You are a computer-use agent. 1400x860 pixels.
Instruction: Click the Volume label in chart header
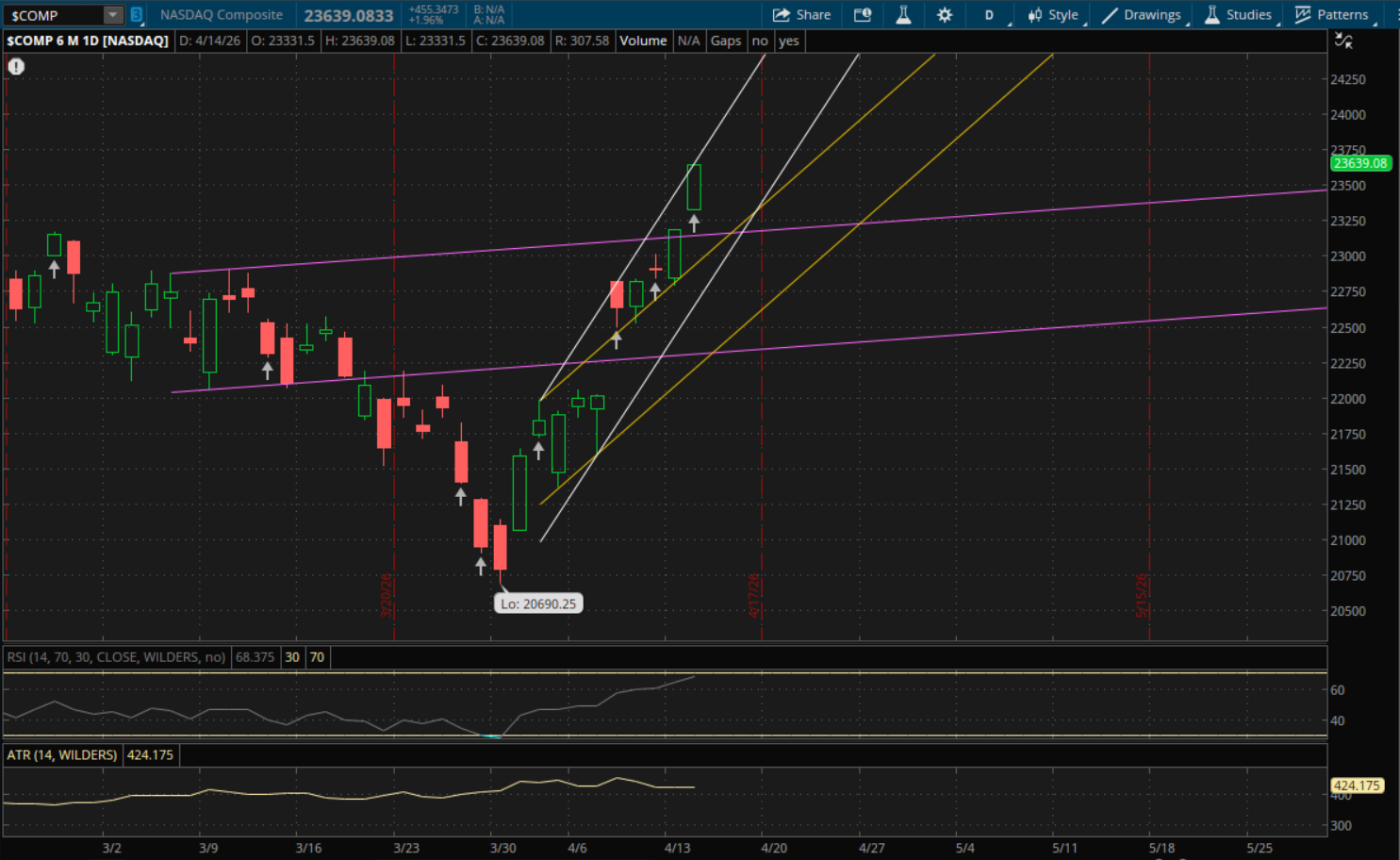coord(643,41)
